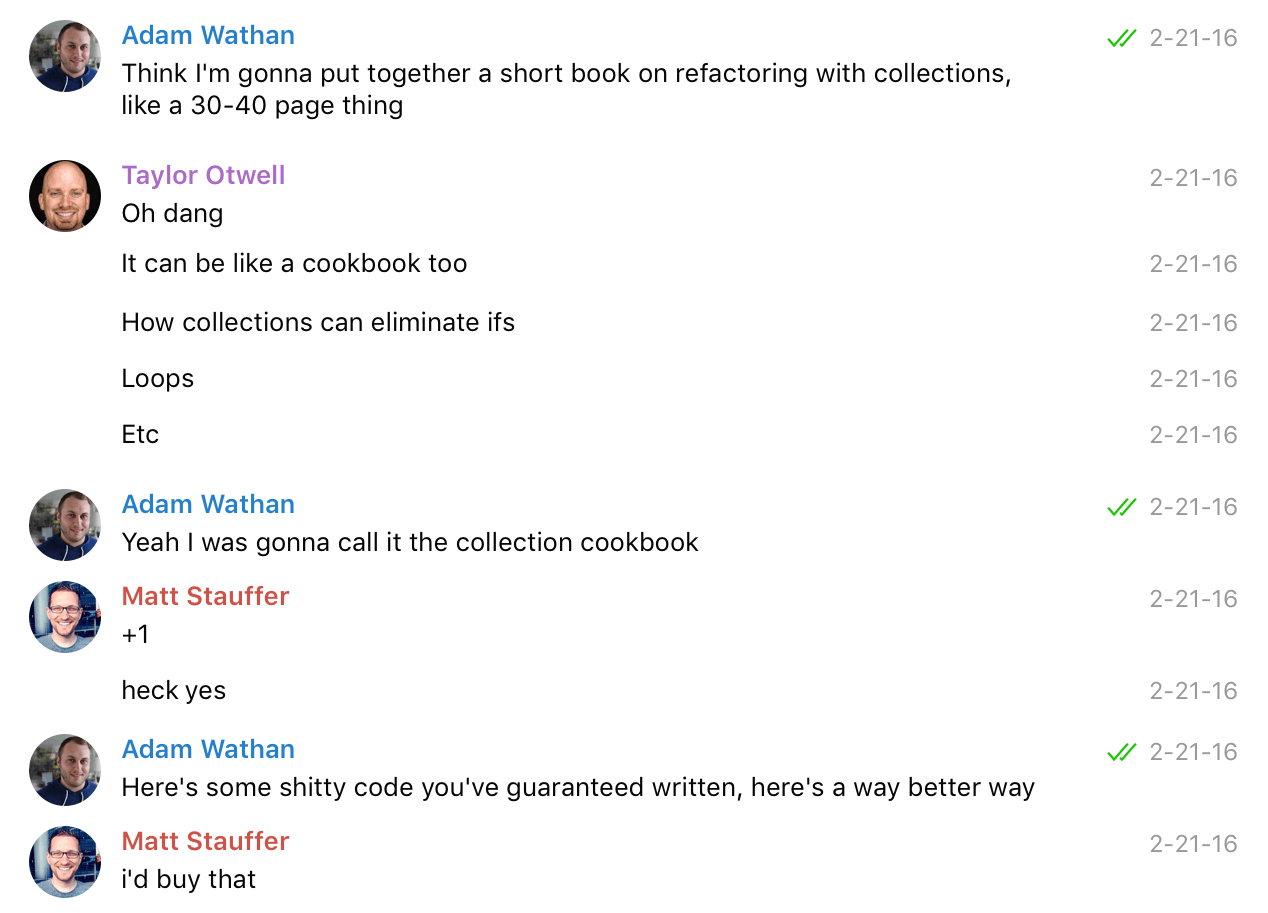1268x913 pixels.
Task: Open the Matt Stauffer name above the +1 message
Action: 206,596
